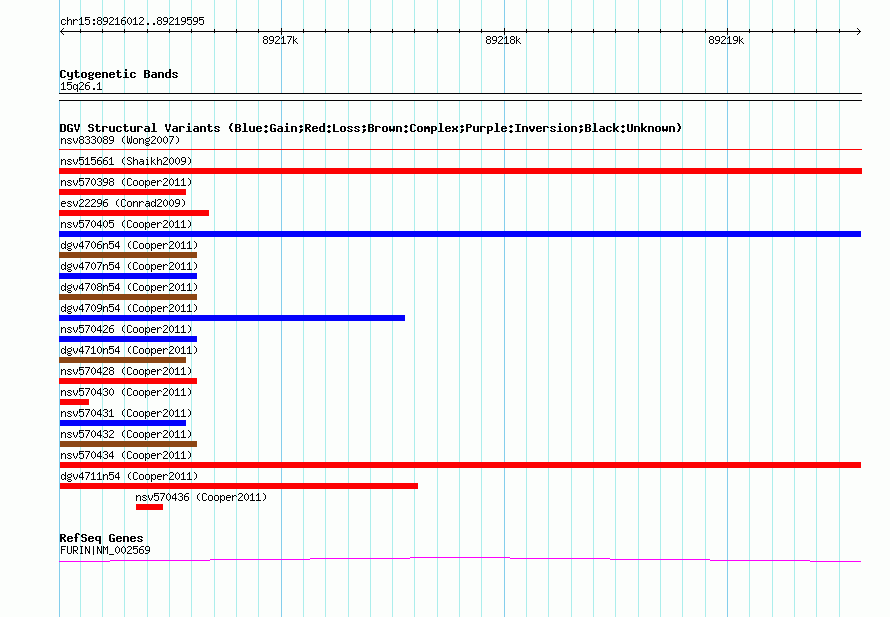The height and width of the screenshot is (617, 890).
Task: Select the 15q26.1 band label
Action: point(81,86)
